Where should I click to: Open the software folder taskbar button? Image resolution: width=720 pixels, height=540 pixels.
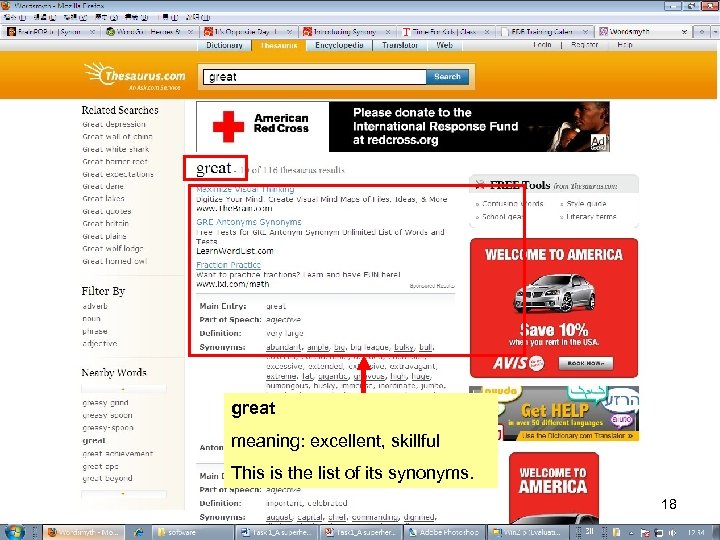click(192, 533)
